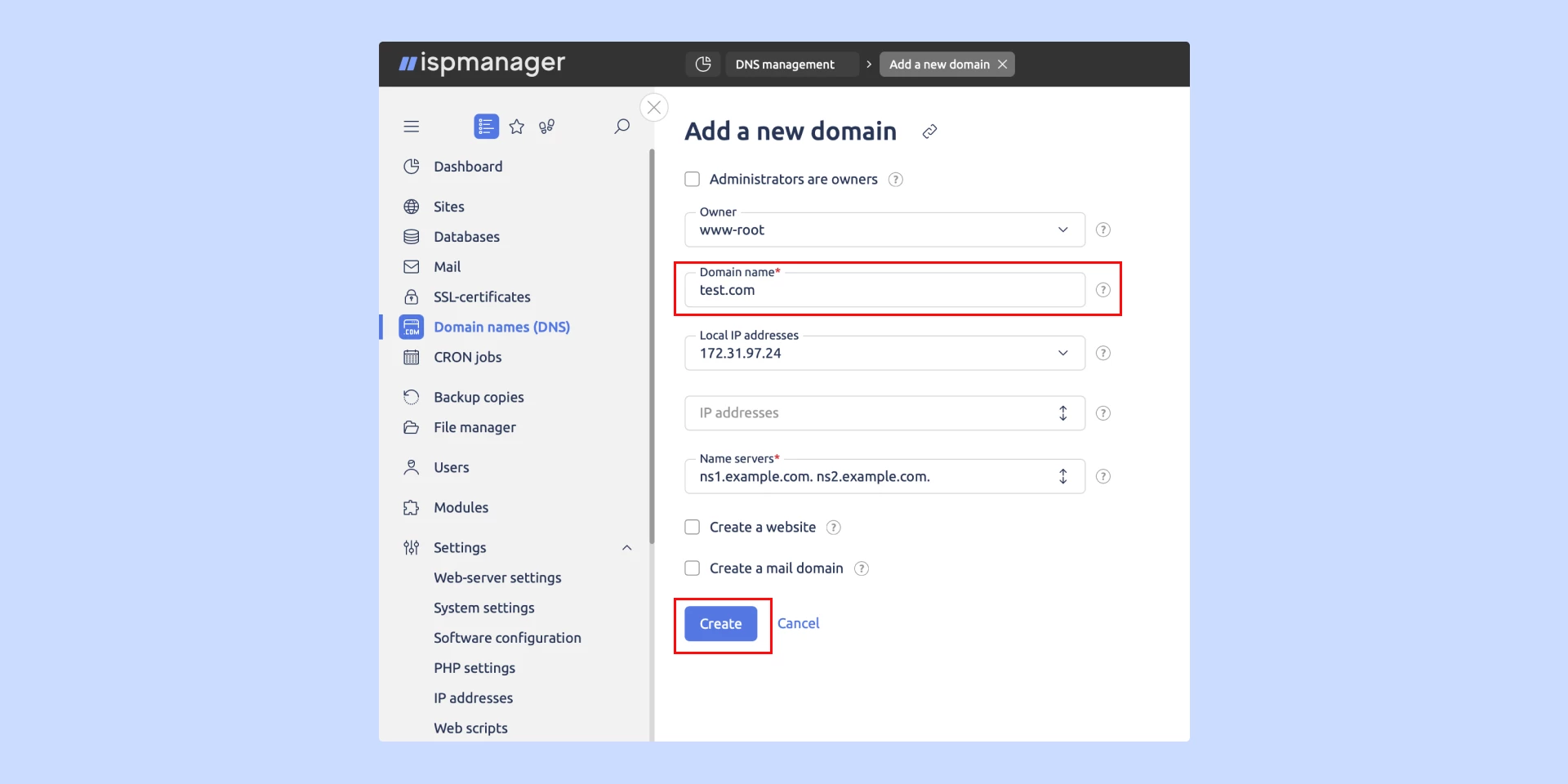Show help for Create a mail domain

click(861, 568)
